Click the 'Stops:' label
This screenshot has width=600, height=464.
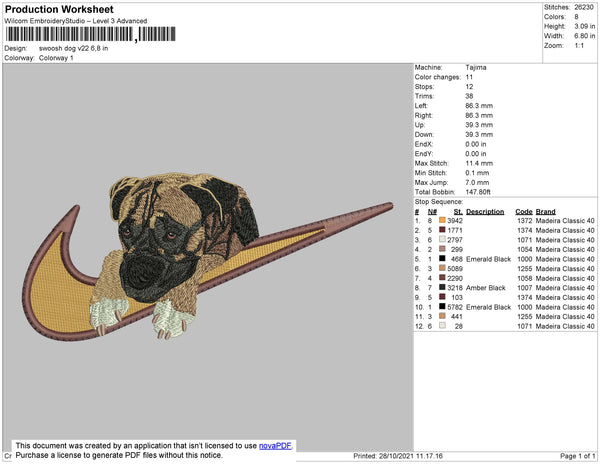coord(424,87)
